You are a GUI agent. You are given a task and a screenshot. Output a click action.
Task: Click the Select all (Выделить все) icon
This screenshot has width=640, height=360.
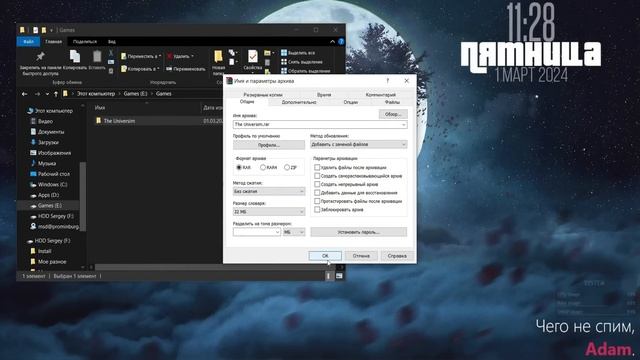click(284, 53)
